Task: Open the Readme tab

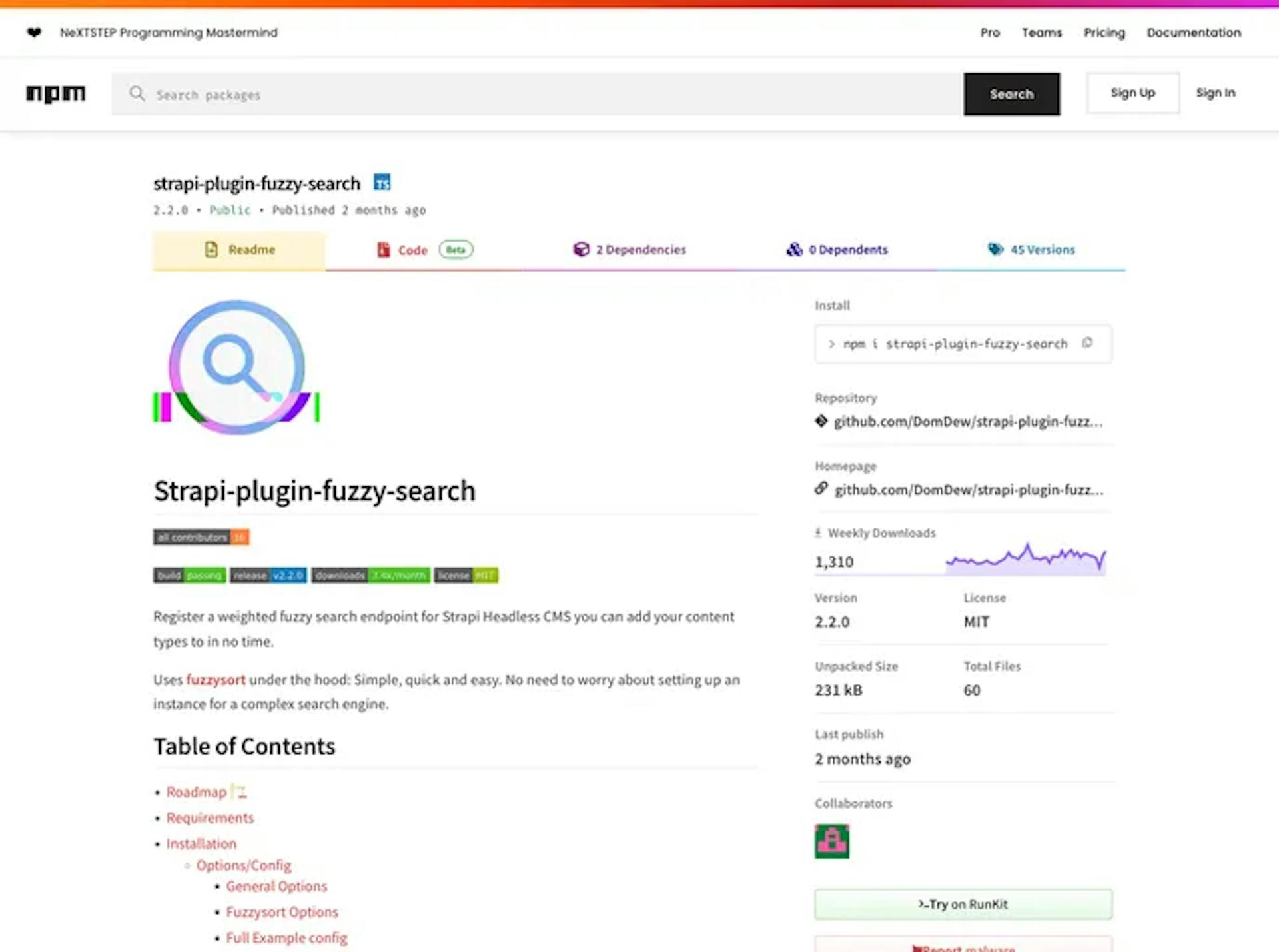Action: pyautogui.click(x=239, y=250)
